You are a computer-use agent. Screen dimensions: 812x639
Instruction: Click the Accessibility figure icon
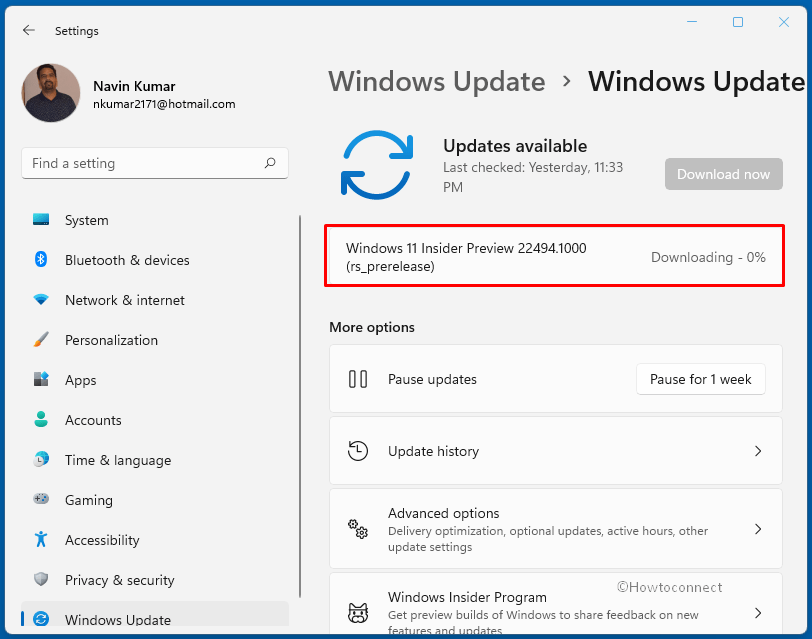[41, 539]
